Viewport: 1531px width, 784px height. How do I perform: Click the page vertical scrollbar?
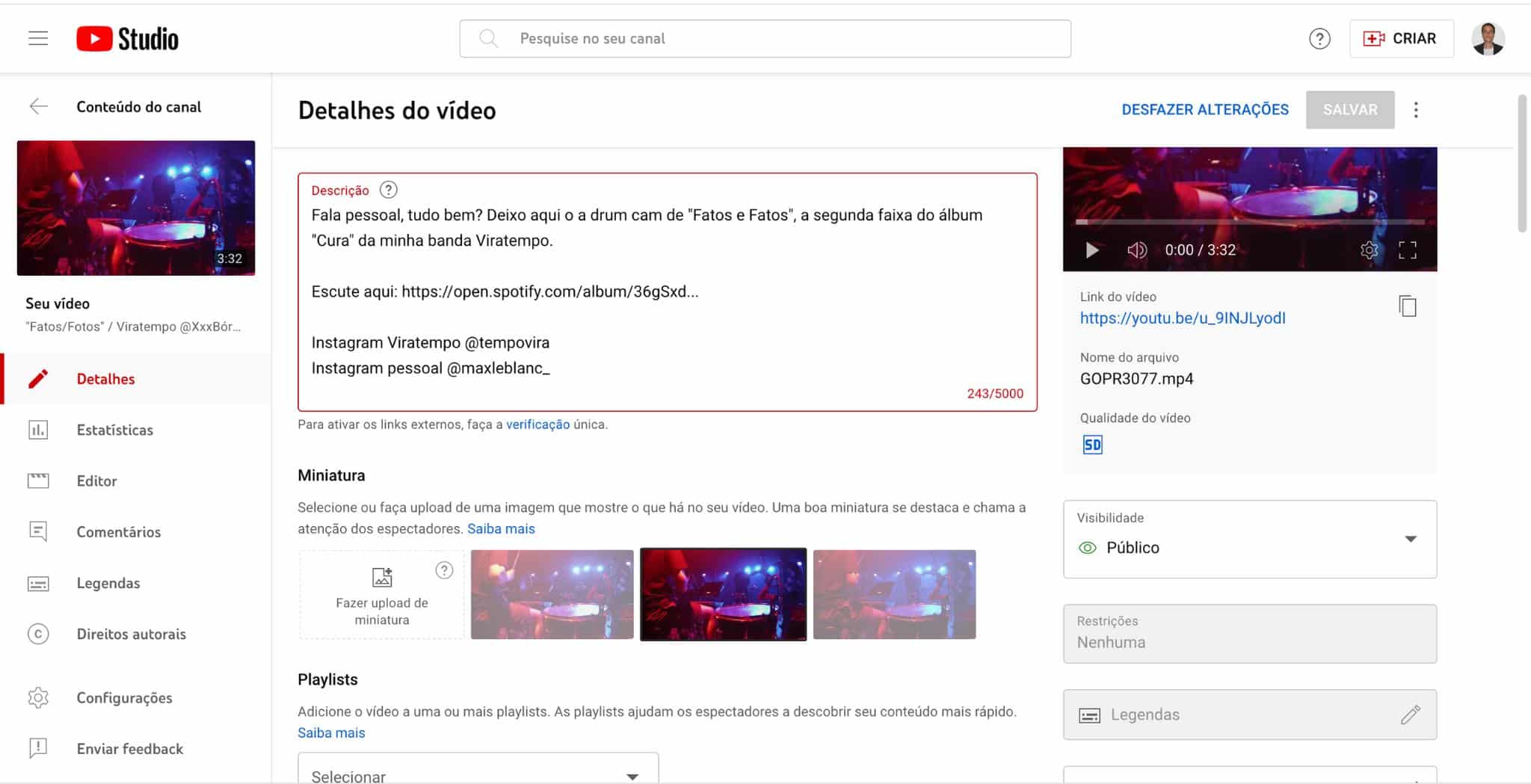tap(1521, 164)
